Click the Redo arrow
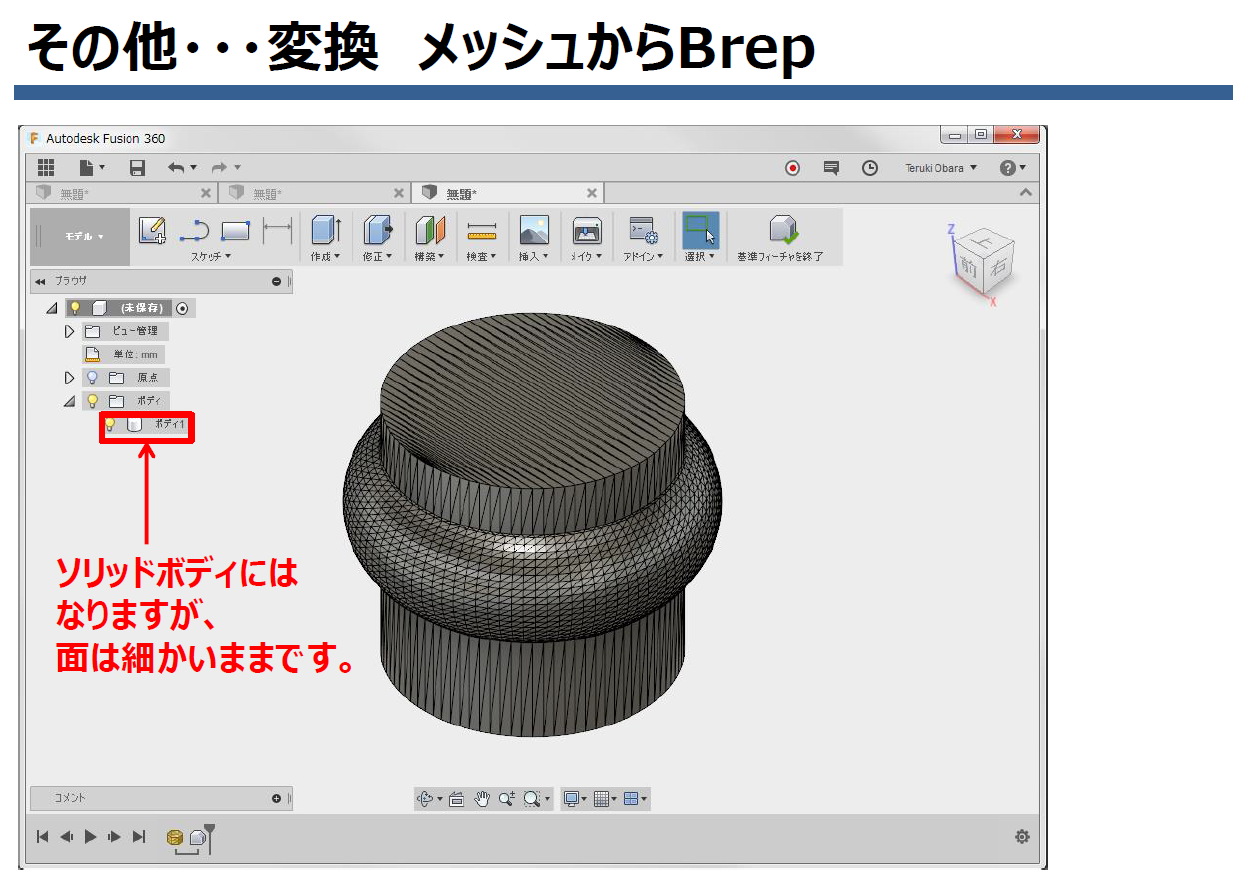 point(219,168)
